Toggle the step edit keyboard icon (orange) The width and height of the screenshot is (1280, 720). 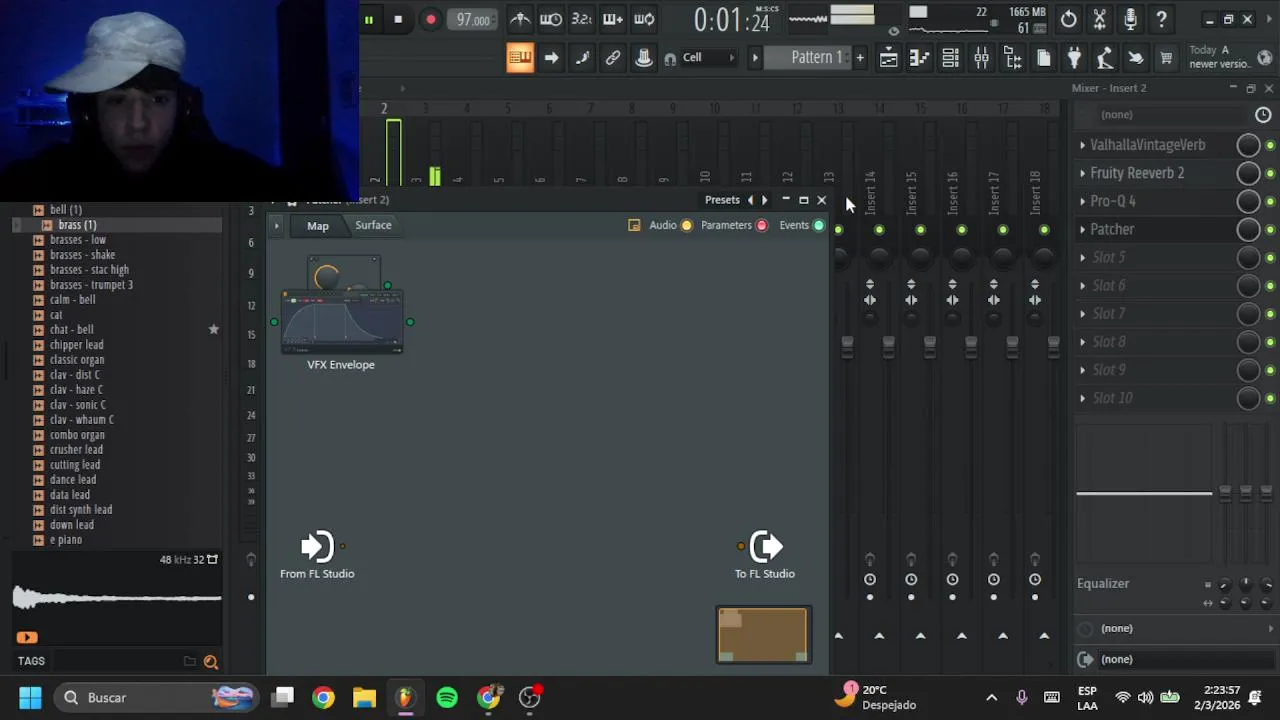pos(520,58)
